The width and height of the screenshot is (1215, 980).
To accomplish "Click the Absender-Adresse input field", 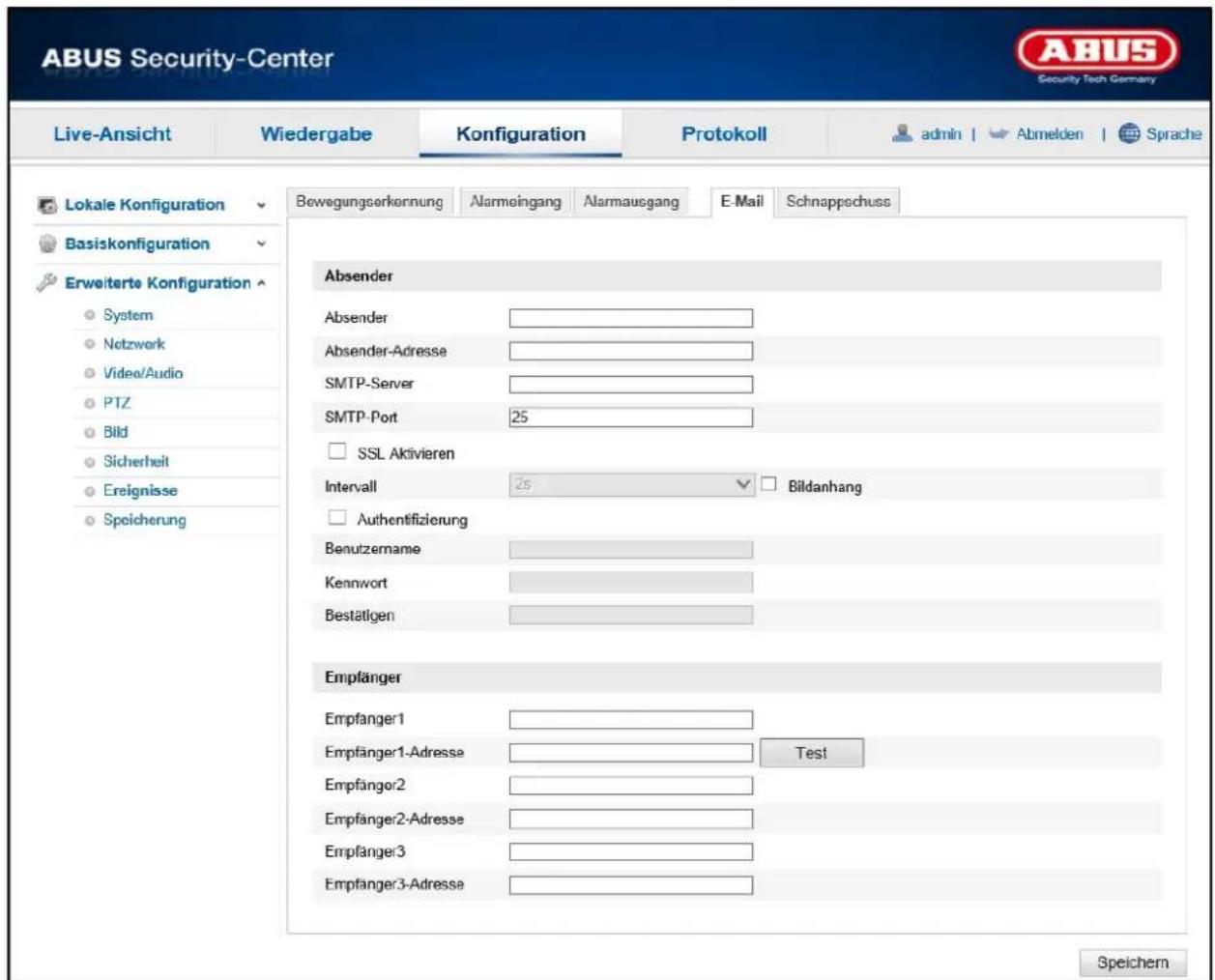I will point(631,352).
